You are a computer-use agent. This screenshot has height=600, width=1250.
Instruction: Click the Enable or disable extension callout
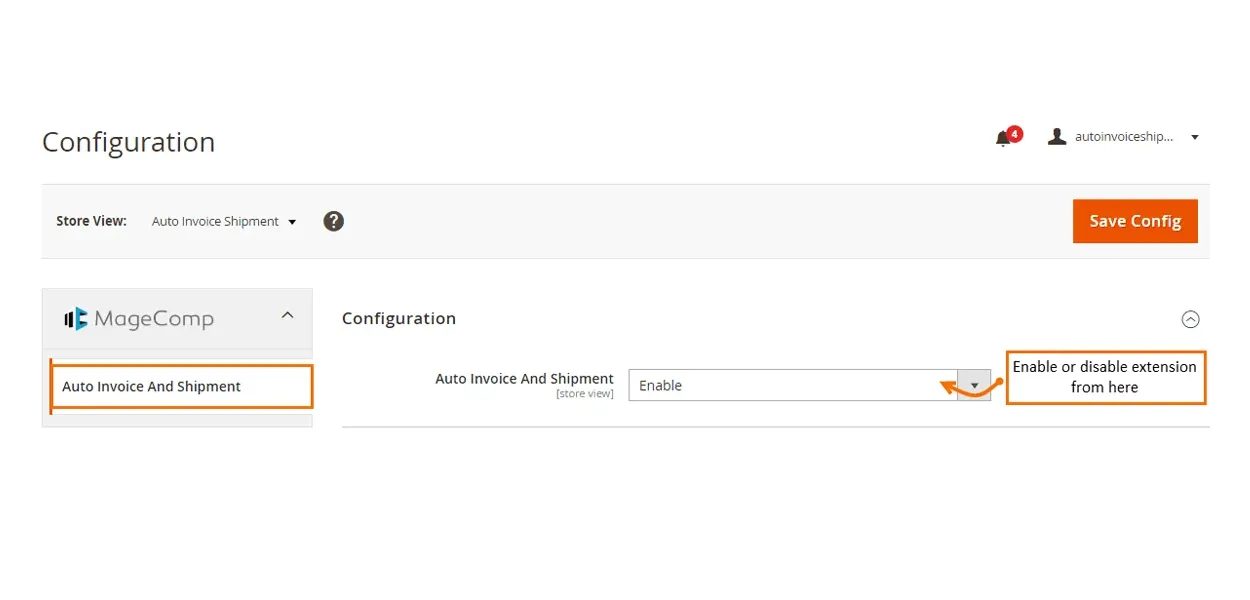[x=1105, y=377]
